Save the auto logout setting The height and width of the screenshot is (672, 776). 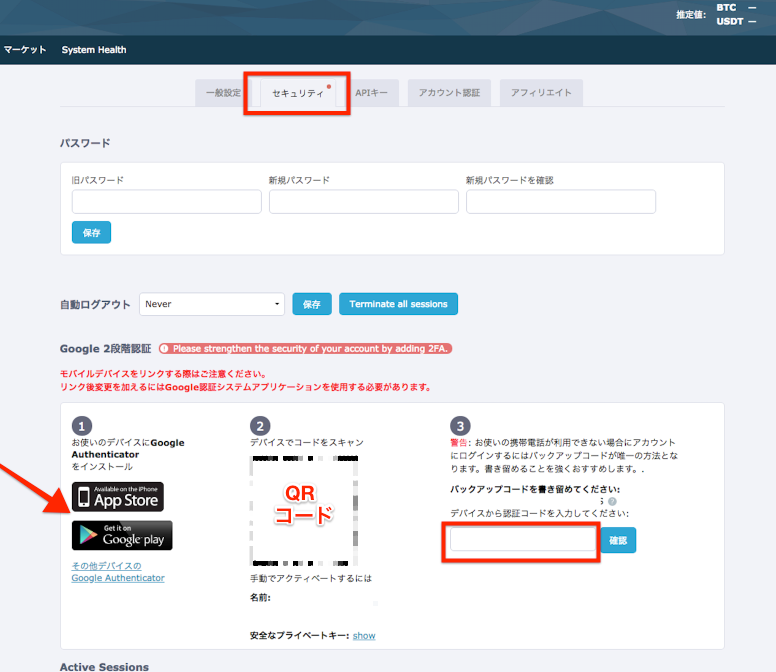click(312, 304)
